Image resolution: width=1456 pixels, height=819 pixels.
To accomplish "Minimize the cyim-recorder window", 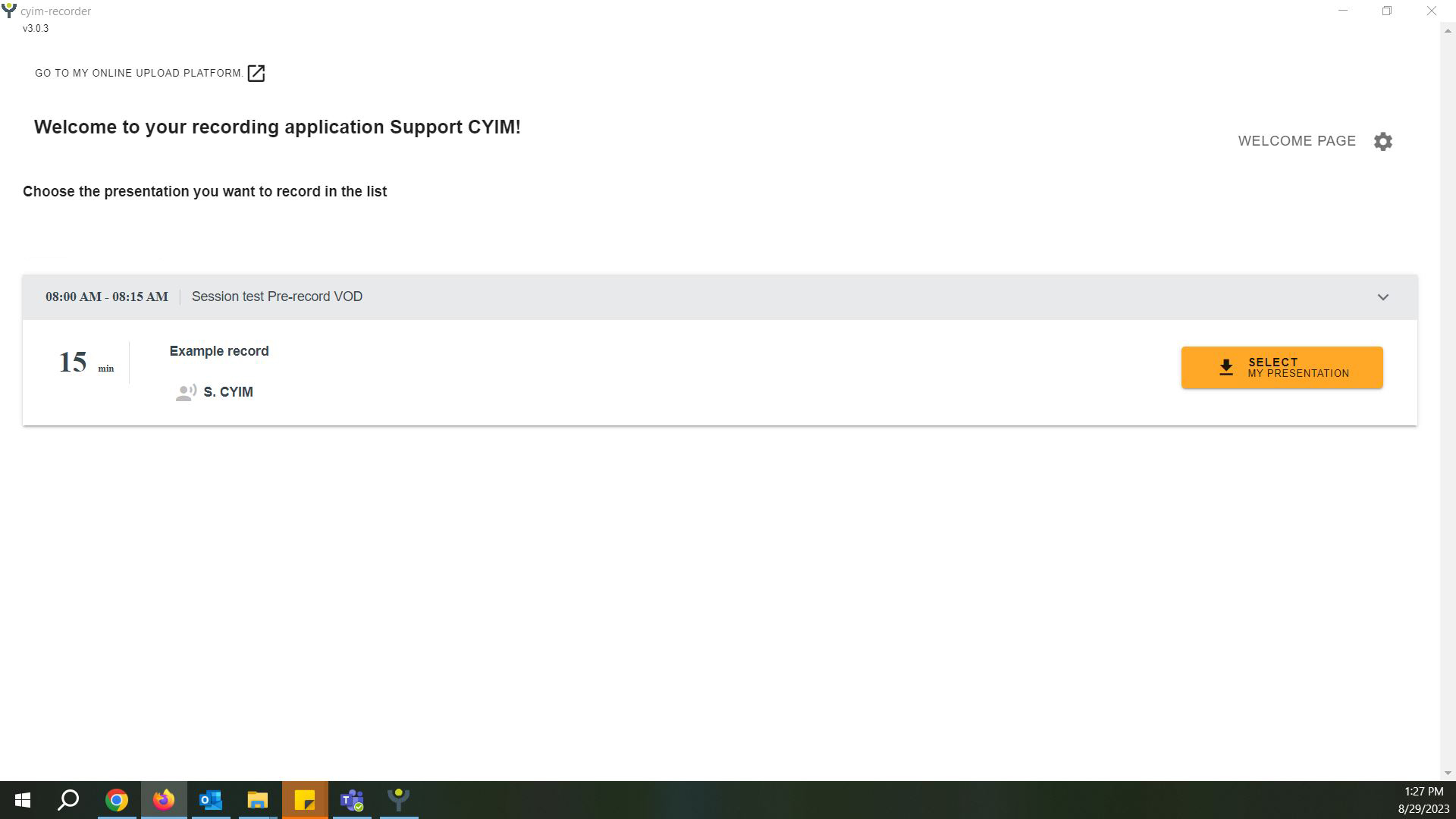I will tap(1343, 11).
